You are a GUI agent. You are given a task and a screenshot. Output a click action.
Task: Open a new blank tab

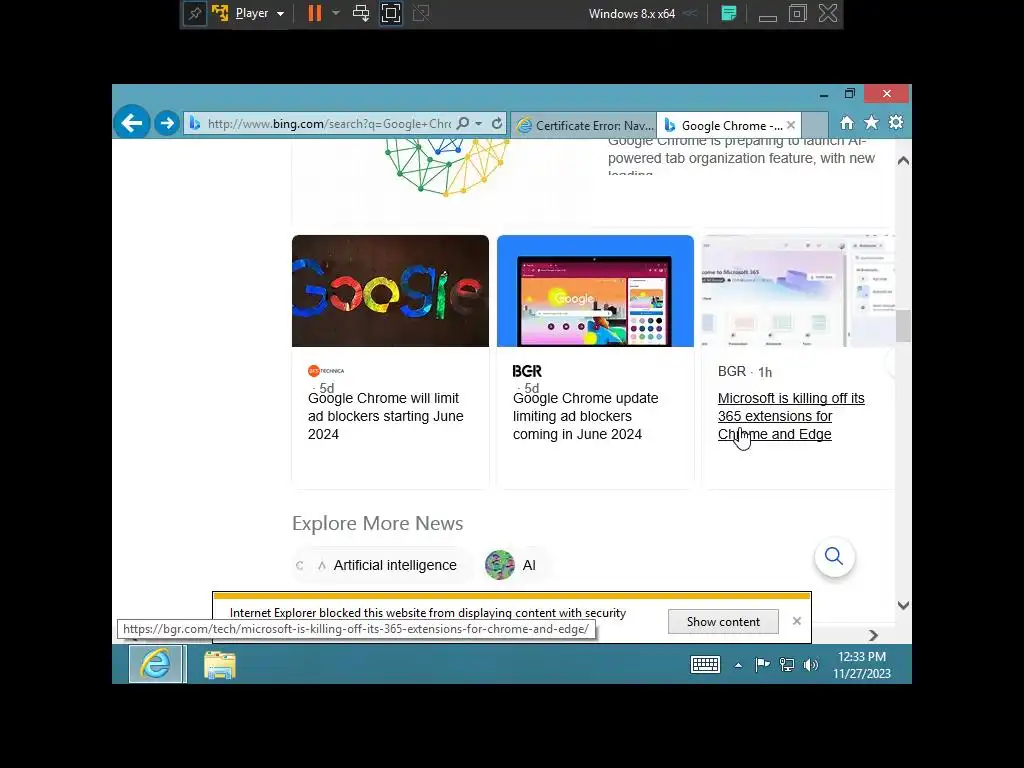point(814,124)
